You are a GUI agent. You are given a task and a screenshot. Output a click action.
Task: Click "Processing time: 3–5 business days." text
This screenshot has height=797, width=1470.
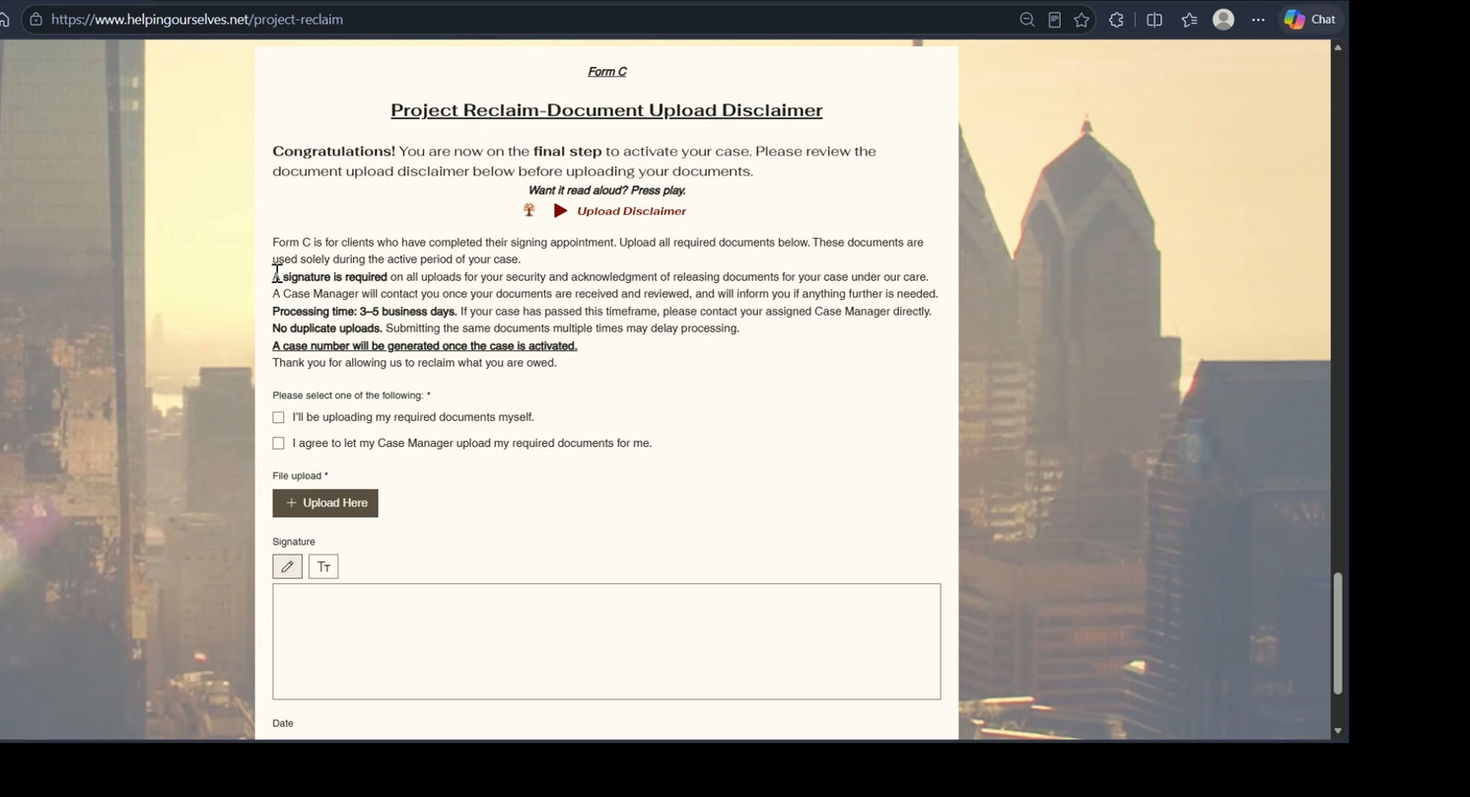(365, 312)
